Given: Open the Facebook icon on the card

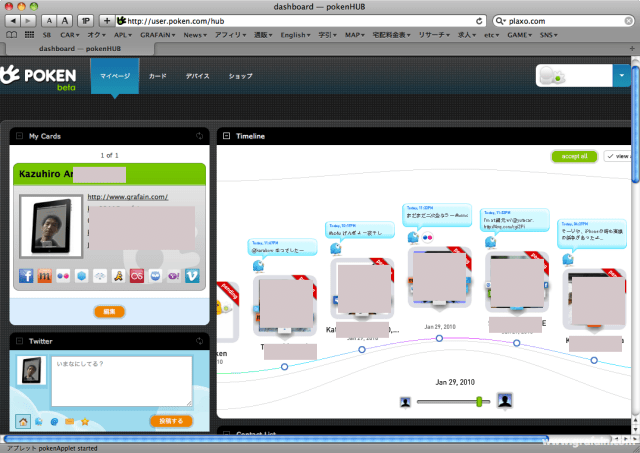Looking at the screenshot, I should (26, 276).
